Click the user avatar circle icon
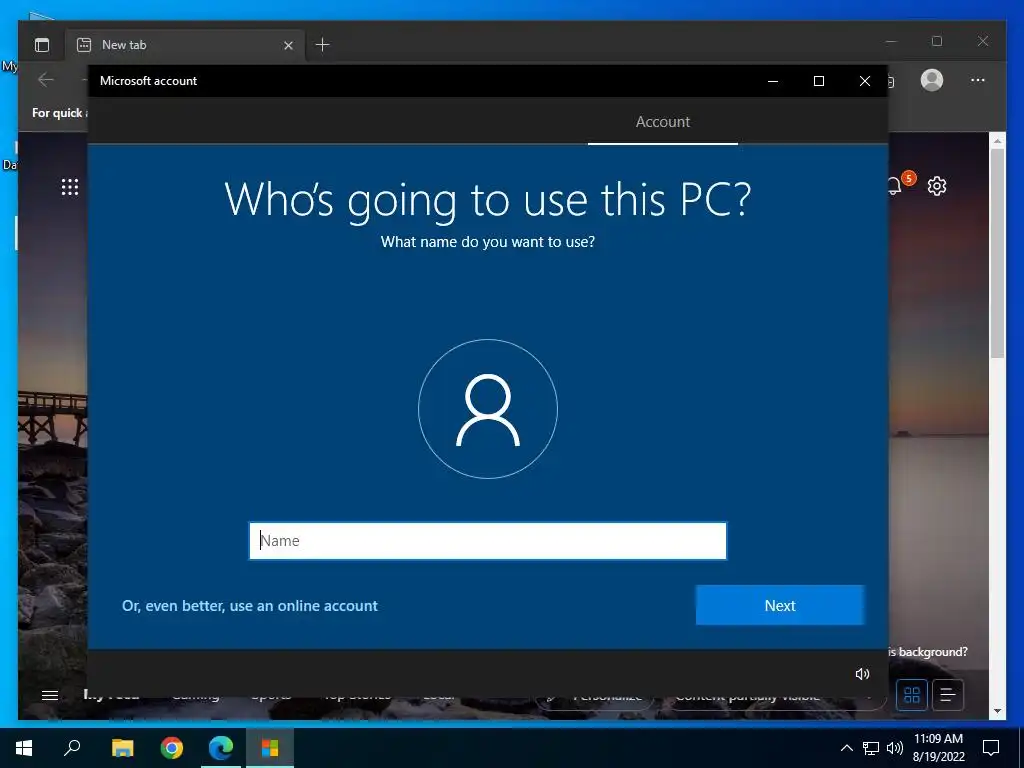This screenshot has width=1024, height=768. coord(488,409)
